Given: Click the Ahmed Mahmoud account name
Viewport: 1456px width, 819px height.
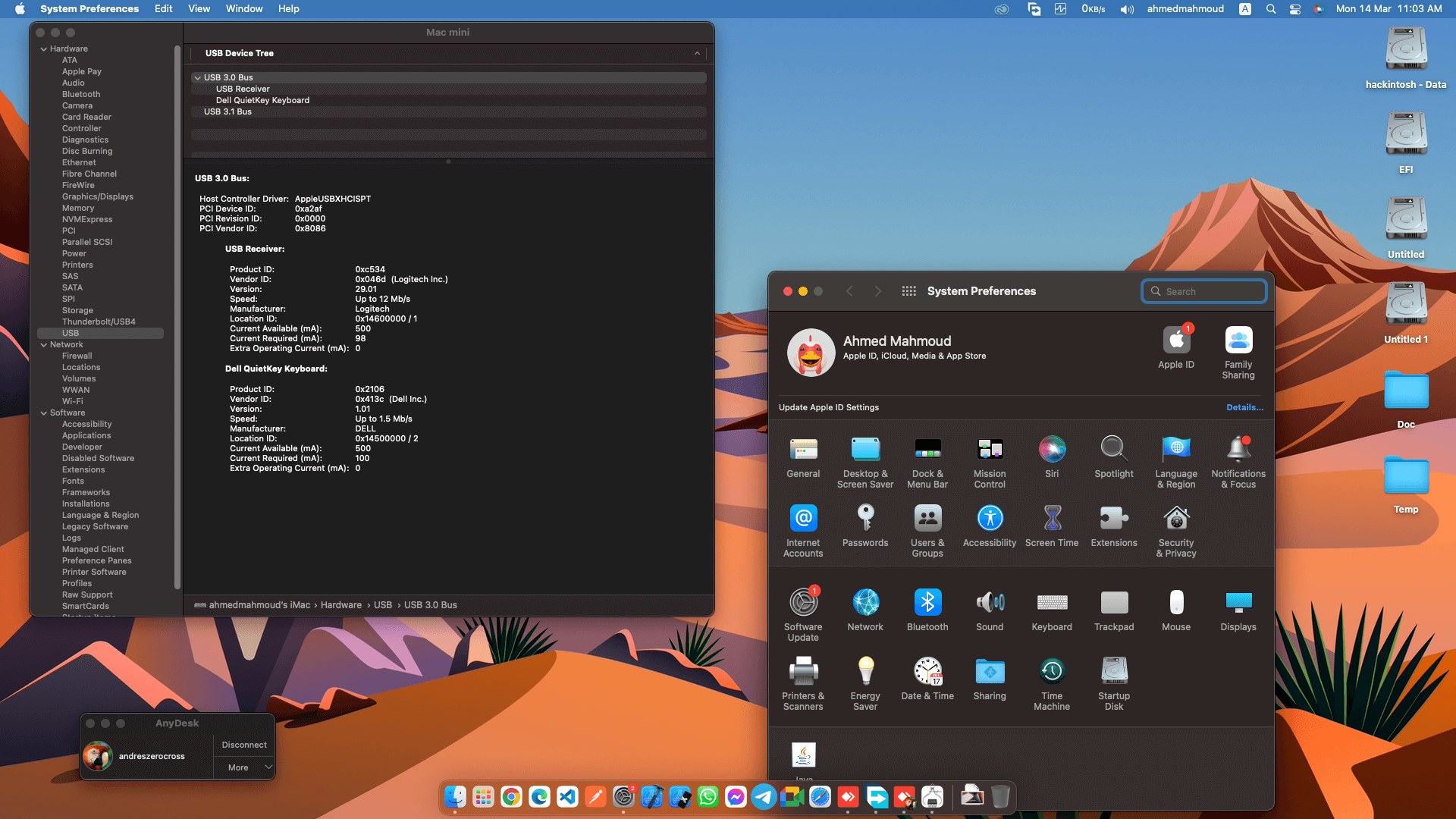Looking at the screenshot, I should click(897, 341).
